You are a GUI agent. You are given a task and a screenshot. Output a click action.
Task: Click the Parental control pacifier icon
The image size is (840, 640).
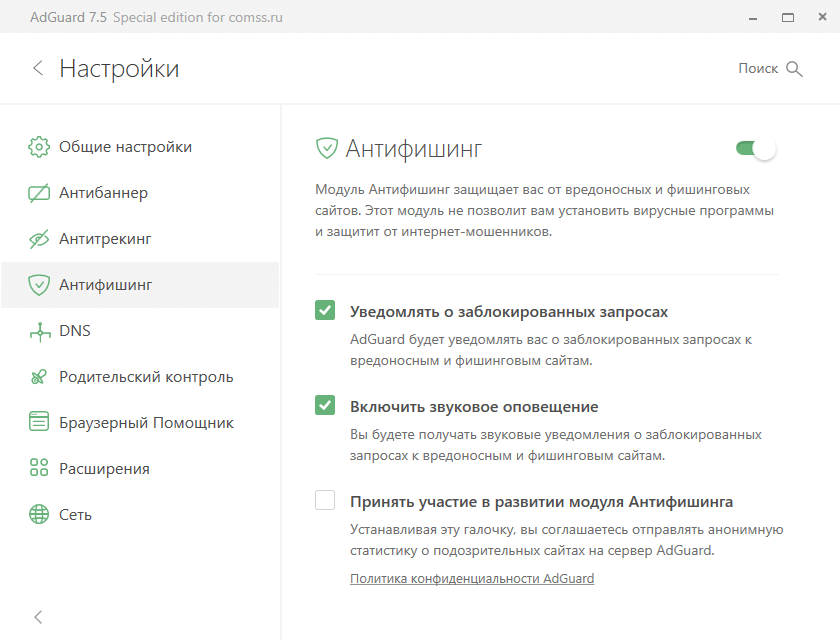point(39,377)
